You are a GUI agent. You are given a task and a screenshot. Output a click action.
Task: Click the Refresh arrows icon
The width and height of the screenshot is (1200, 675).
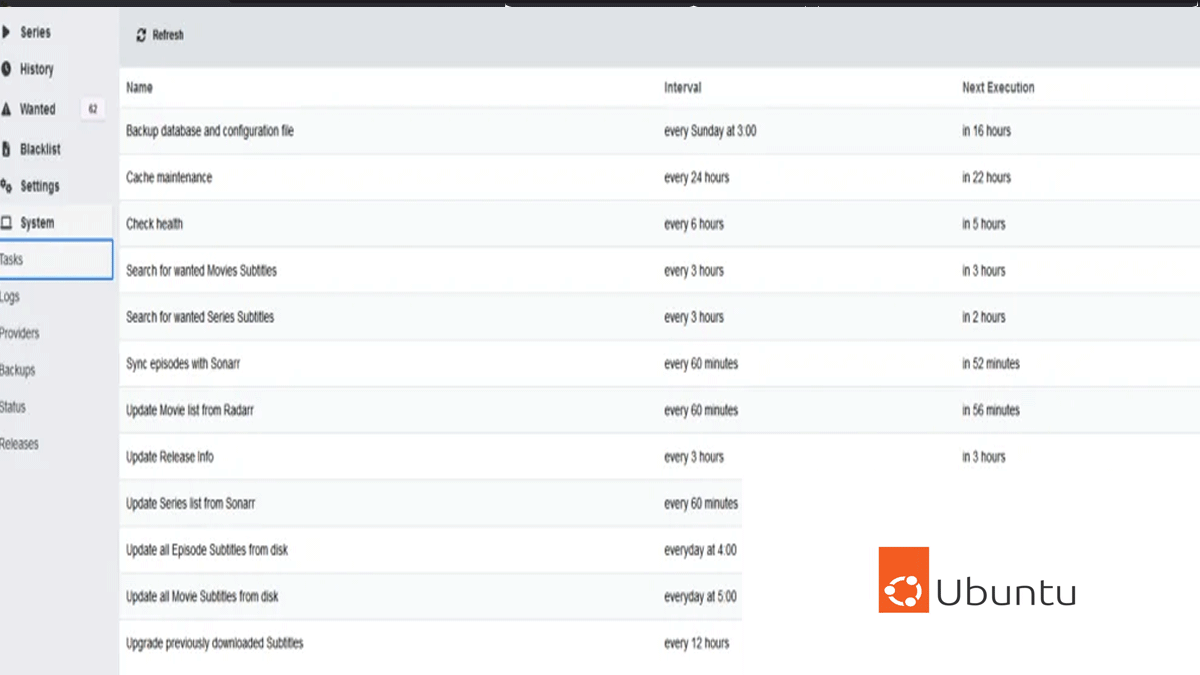[x=141, y=35]
